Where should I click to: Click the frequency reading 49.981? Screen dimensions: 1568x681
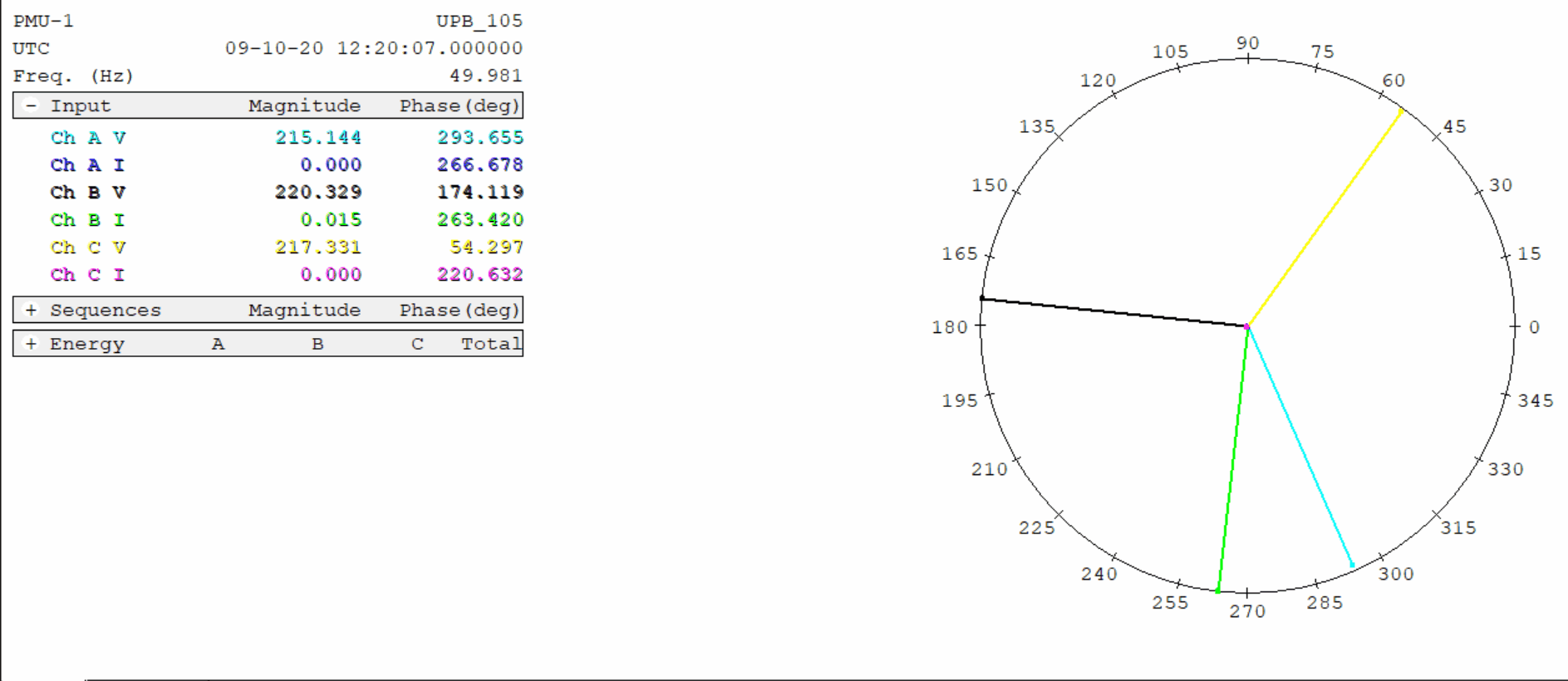point(486,76)
